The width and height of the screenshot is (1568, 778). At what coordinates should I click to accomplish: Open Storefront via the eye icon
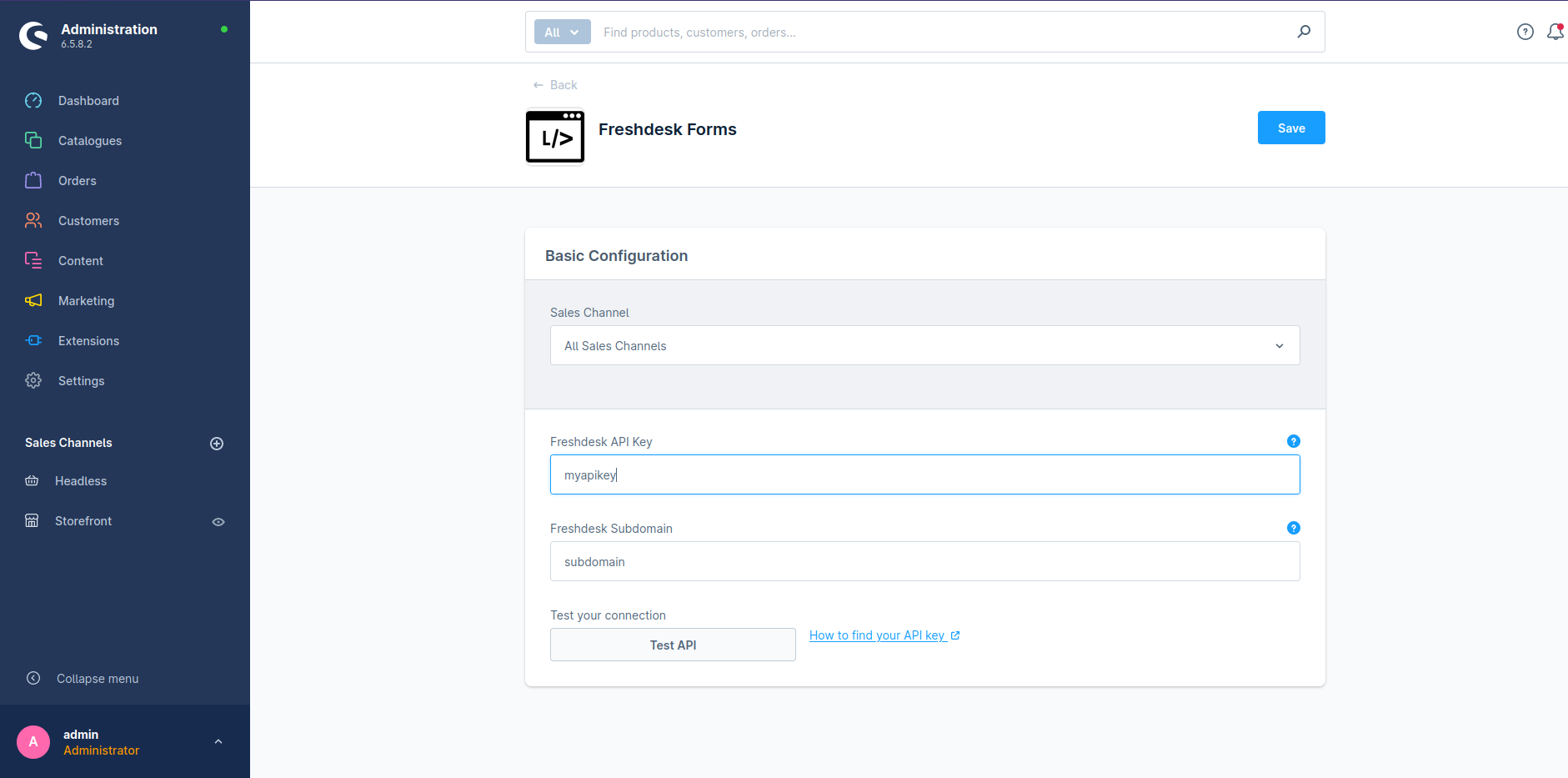point(218,522)
